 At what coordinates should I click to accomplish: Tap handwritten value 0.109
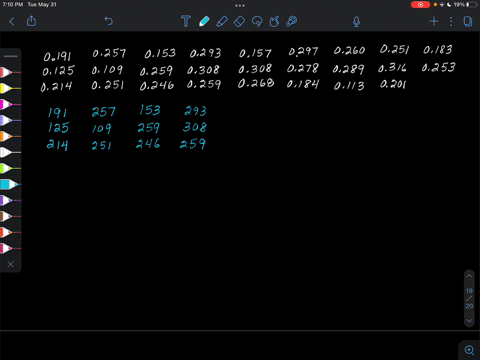click(x=107, y=70)
